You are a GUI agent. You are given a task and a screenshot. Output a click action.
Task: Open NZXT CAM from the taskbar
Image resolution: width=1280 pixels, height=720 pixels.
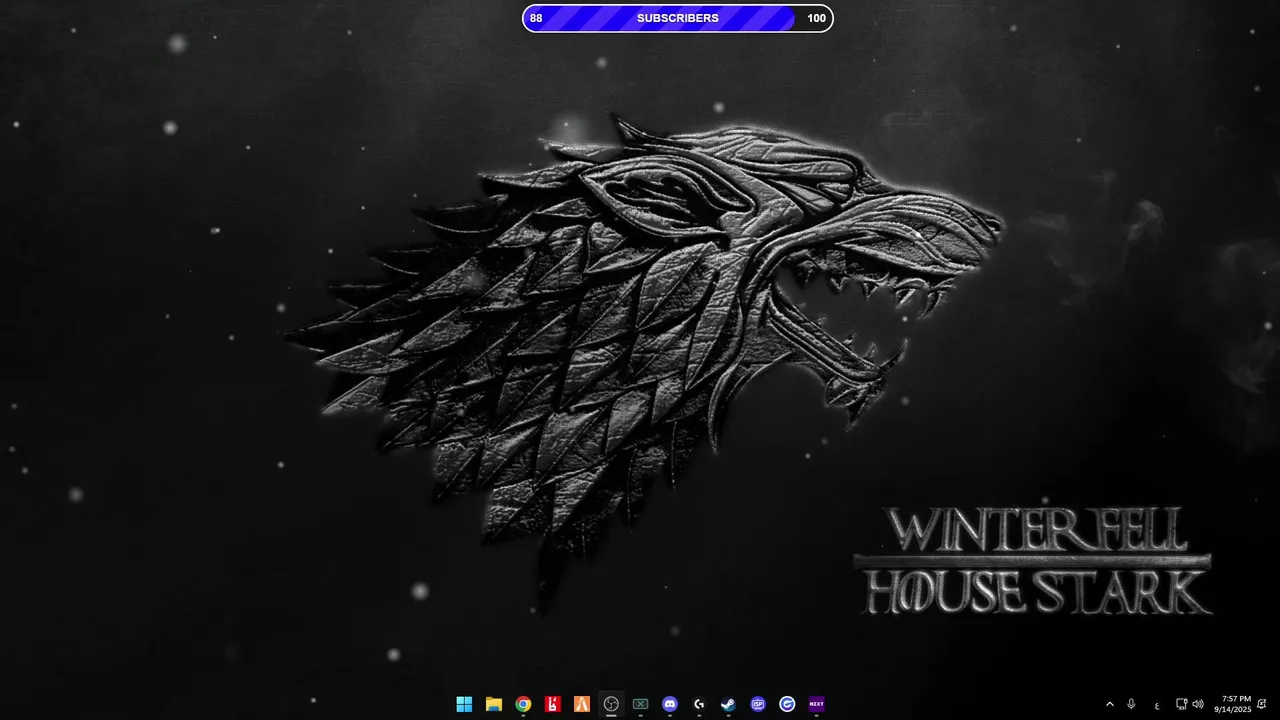tap(817, 704)
